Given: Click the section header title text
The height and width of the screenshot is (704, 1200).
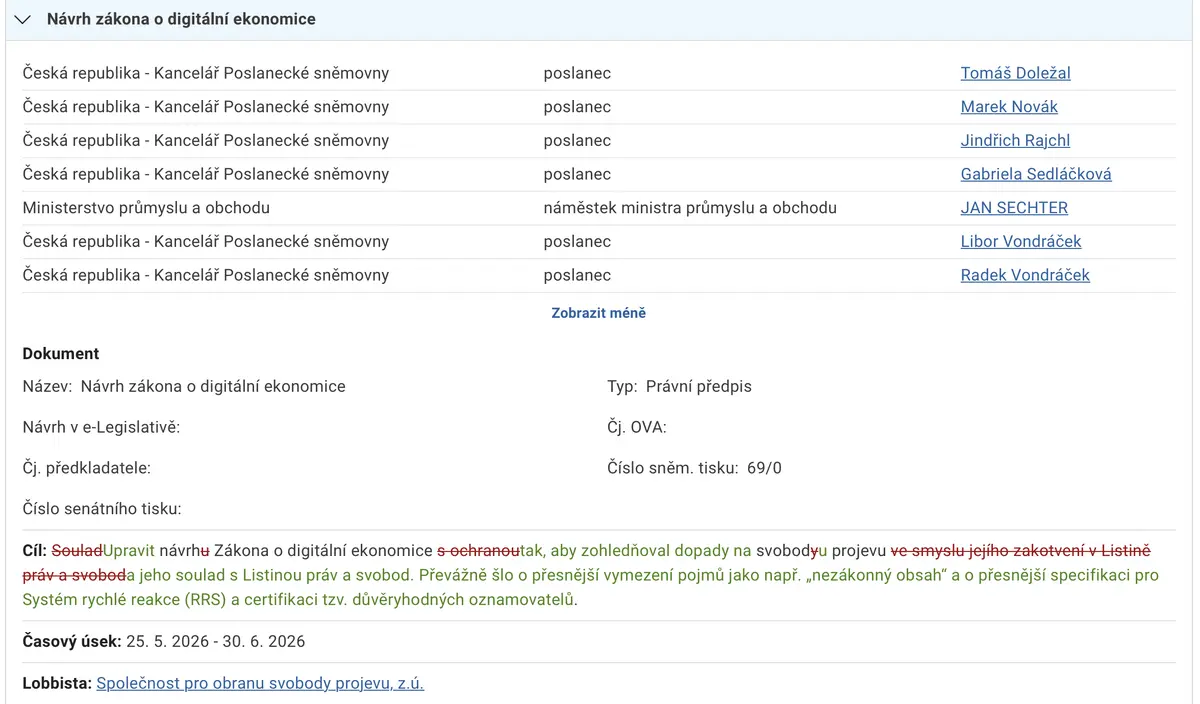Looking at the screenshot, I should (x=181, y=20).
